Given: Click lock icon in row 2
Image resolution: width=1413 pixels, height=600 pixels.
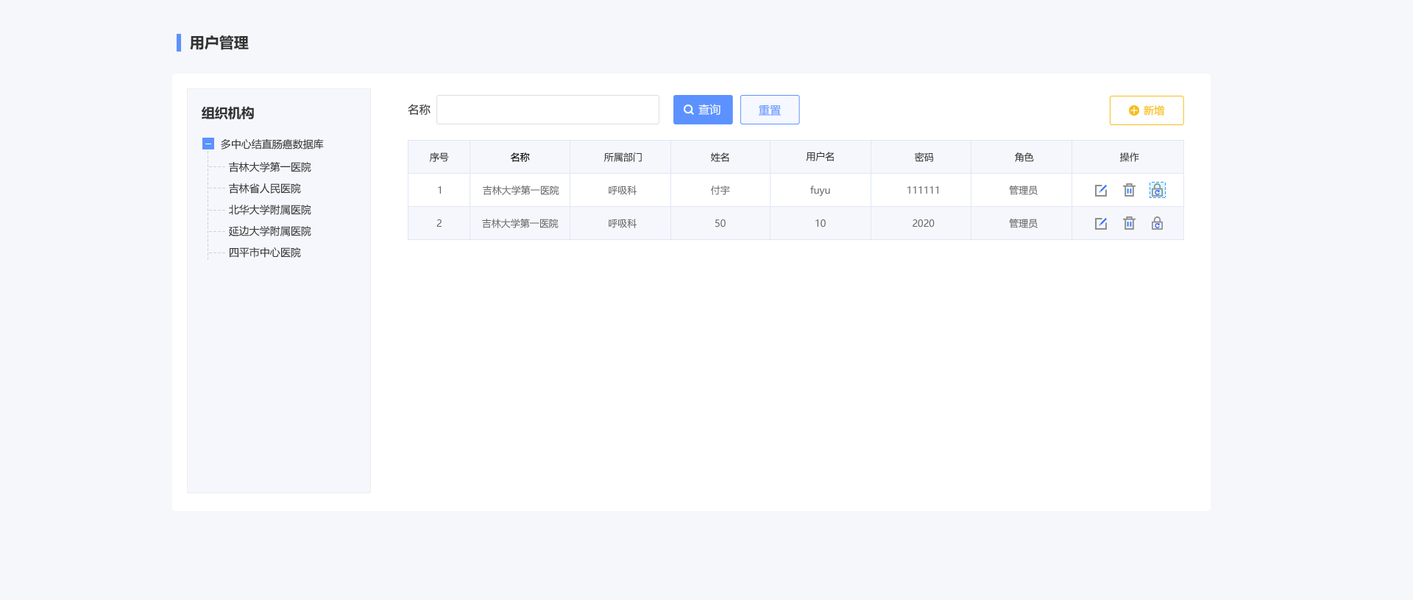Looking at the screenshot, I should pyautogui.click(x=1157, y=223).
